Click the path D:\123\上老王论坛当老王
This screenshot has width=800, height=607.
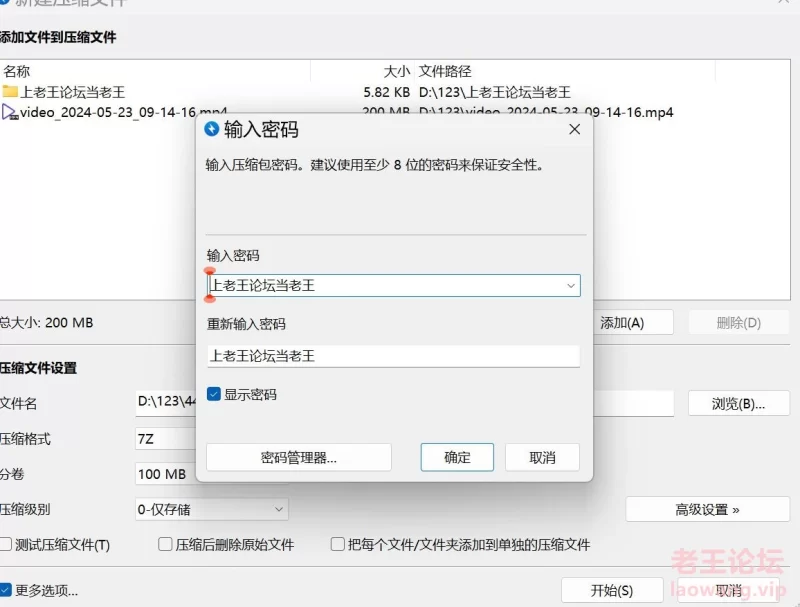(x=494, y=92)
